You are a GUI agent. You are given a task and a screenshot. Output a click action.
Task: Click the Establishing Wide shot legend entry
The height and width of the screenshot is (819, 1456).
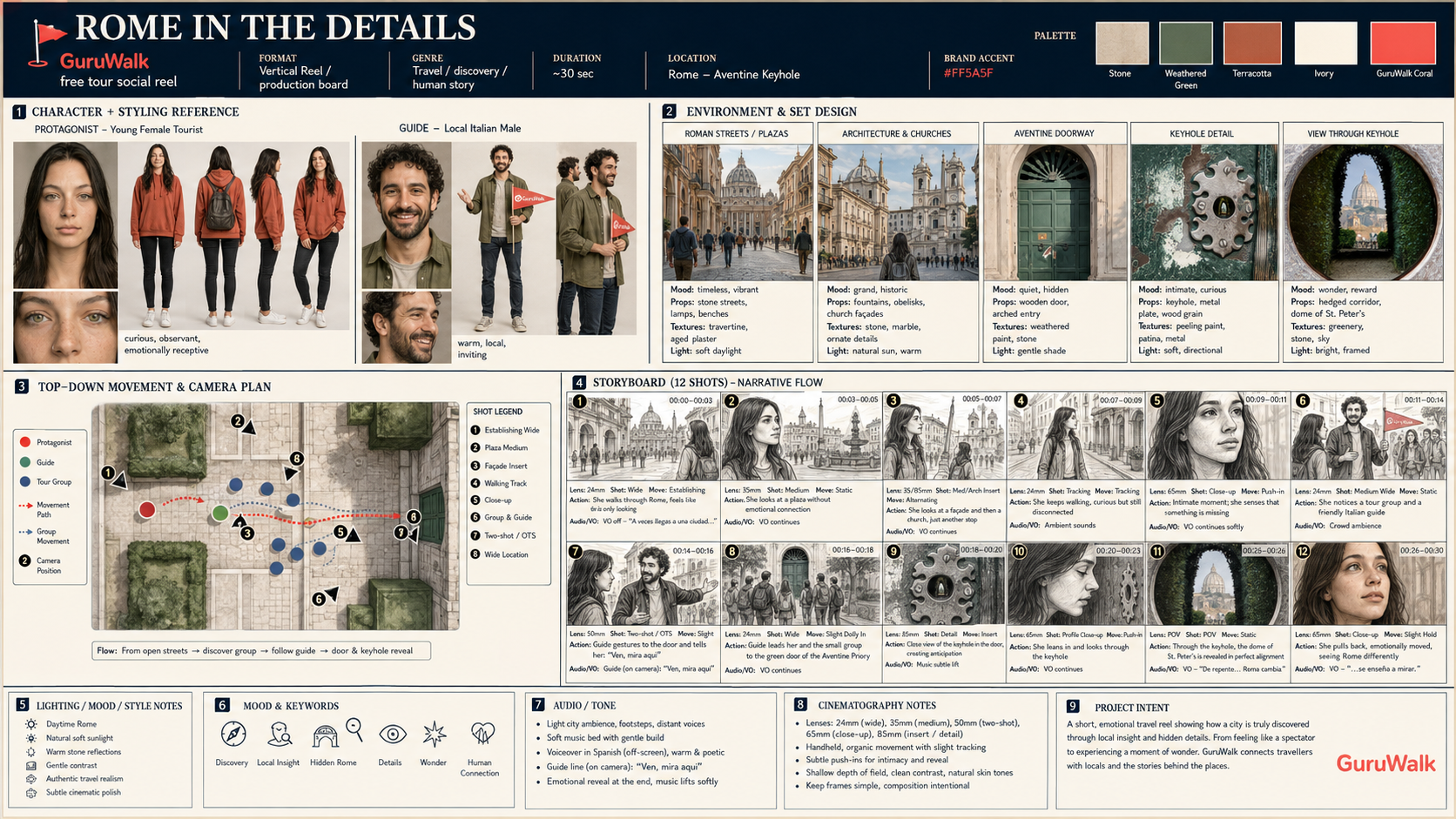(505, 430)
